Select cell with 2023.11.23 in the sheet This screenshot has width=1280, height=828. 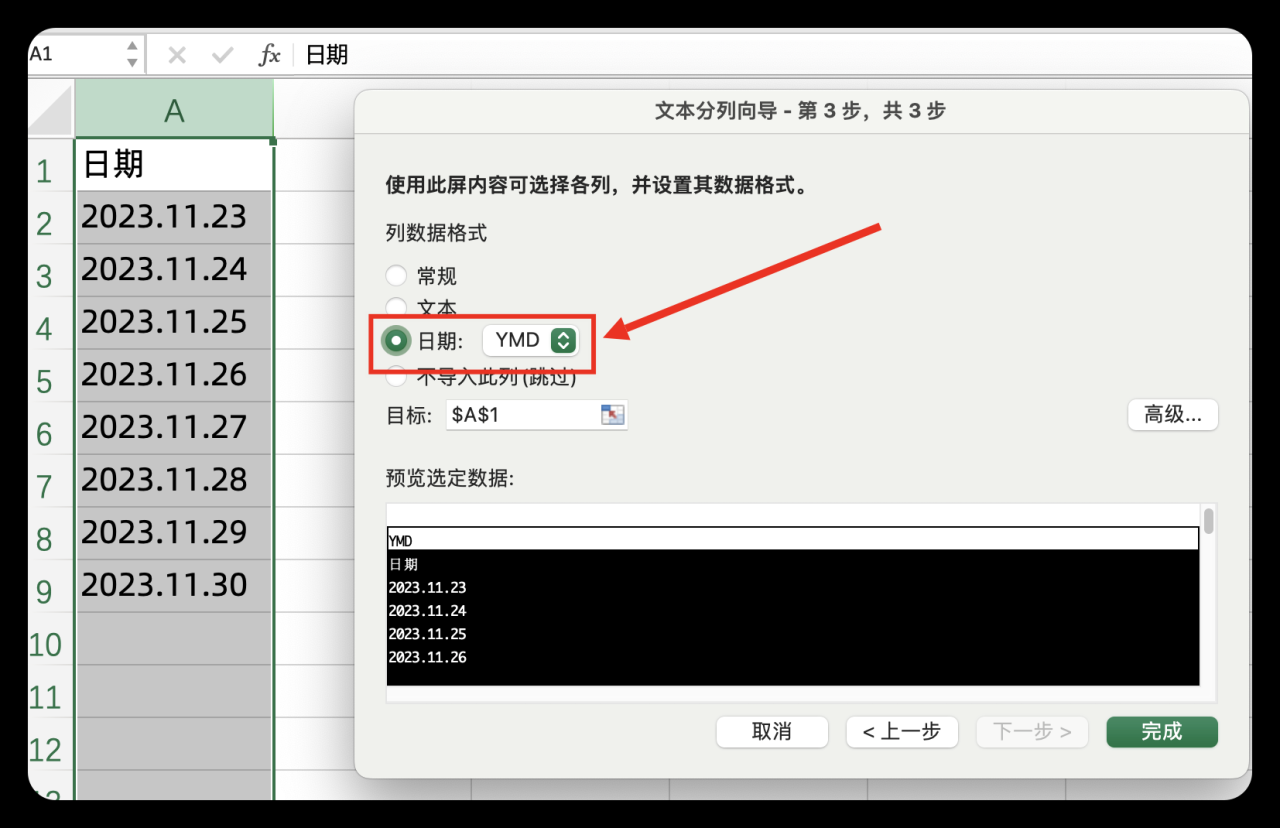(x=174, y=217)
